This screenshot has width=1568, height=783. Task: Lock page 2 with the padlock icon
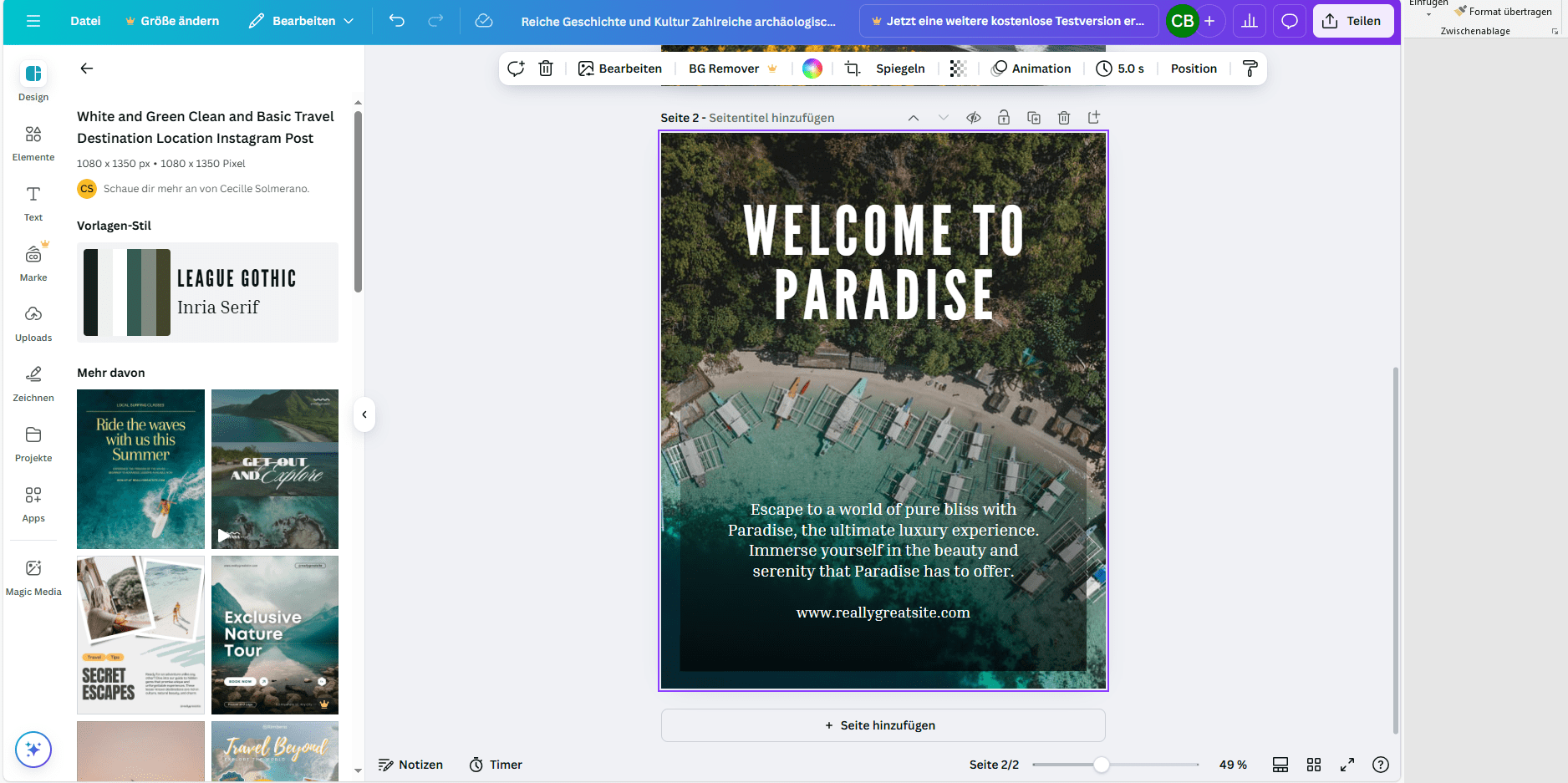(x=1004, y=118)
